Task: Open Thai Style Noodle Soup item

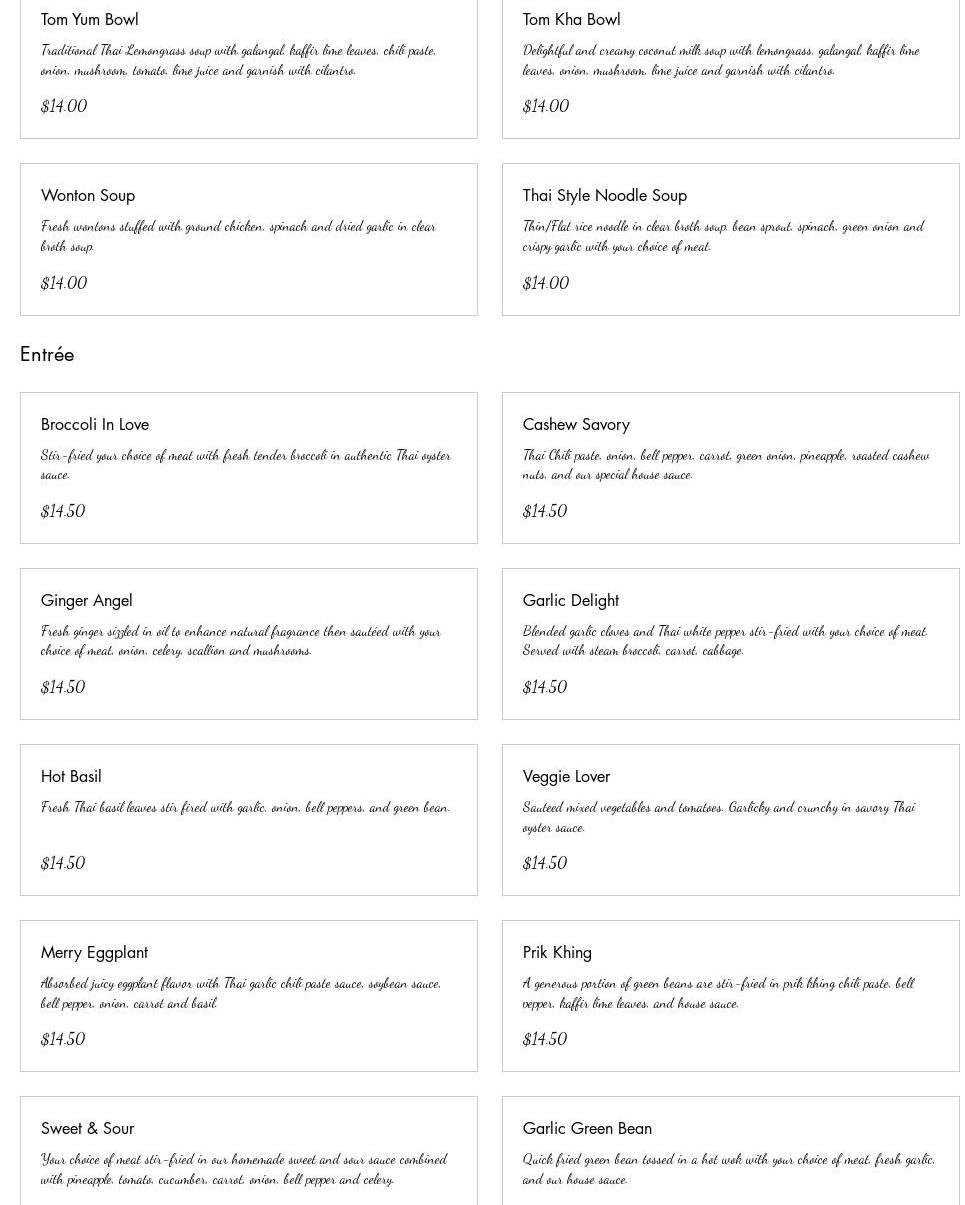Action: point(604,195)
